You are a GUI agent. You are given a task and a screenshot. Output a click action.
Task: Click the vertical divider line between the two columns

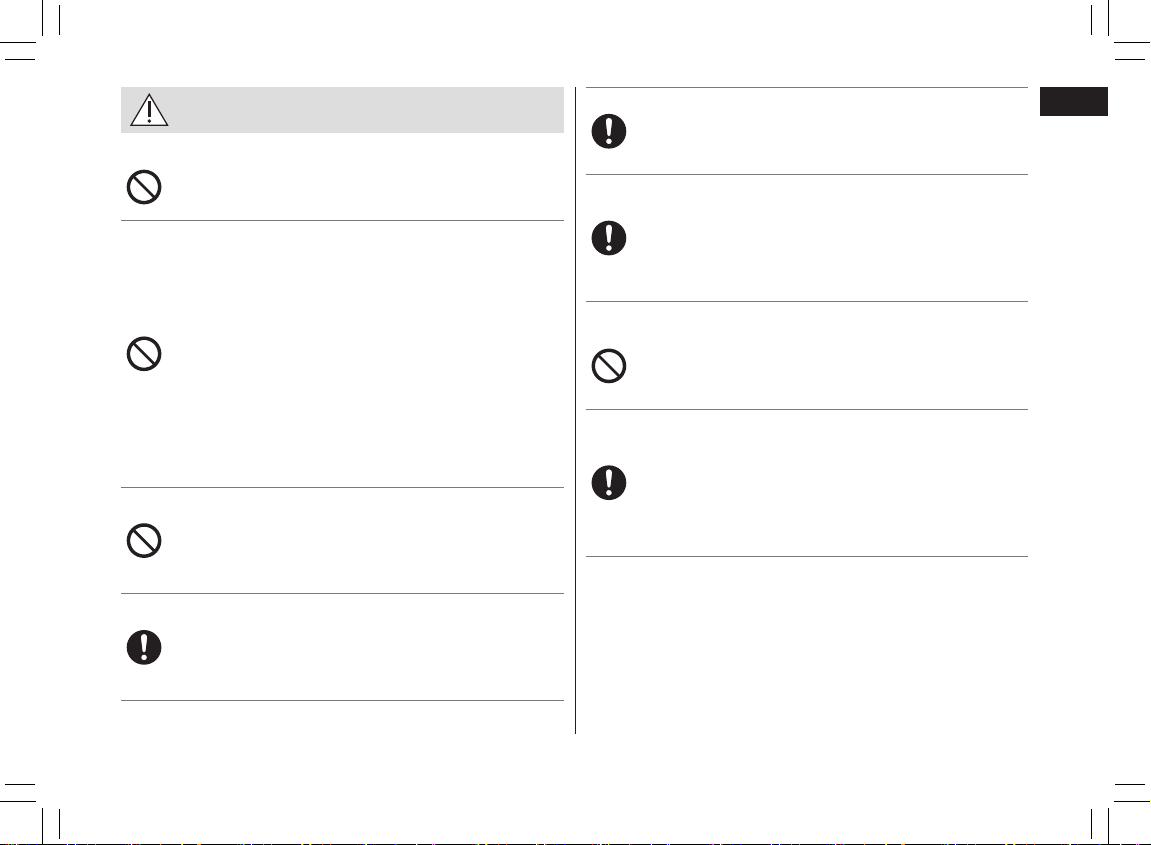coord(576,410)
